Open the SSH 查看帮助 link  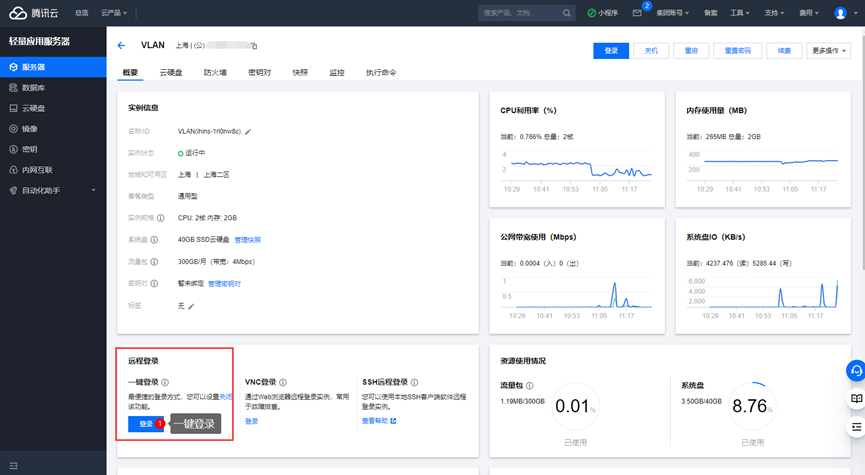[x=379, y=421]
